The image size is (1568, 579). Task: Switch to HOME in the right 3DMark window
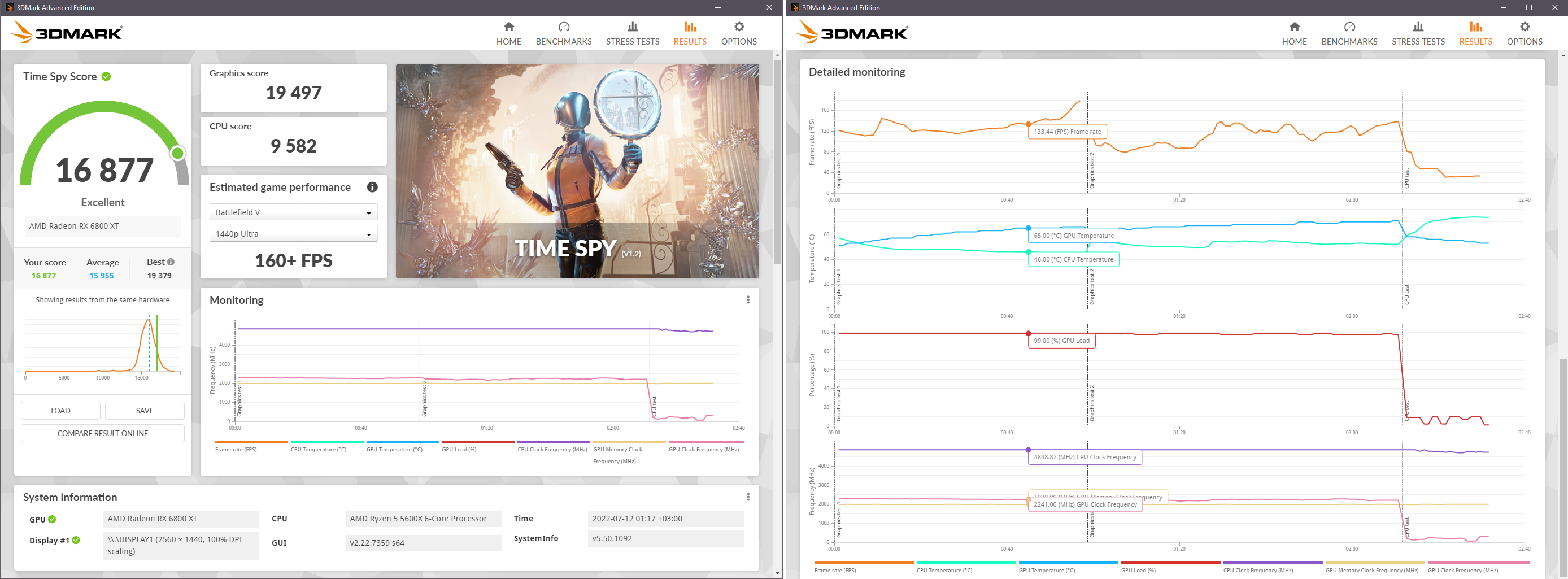(x=1294, y=33)
